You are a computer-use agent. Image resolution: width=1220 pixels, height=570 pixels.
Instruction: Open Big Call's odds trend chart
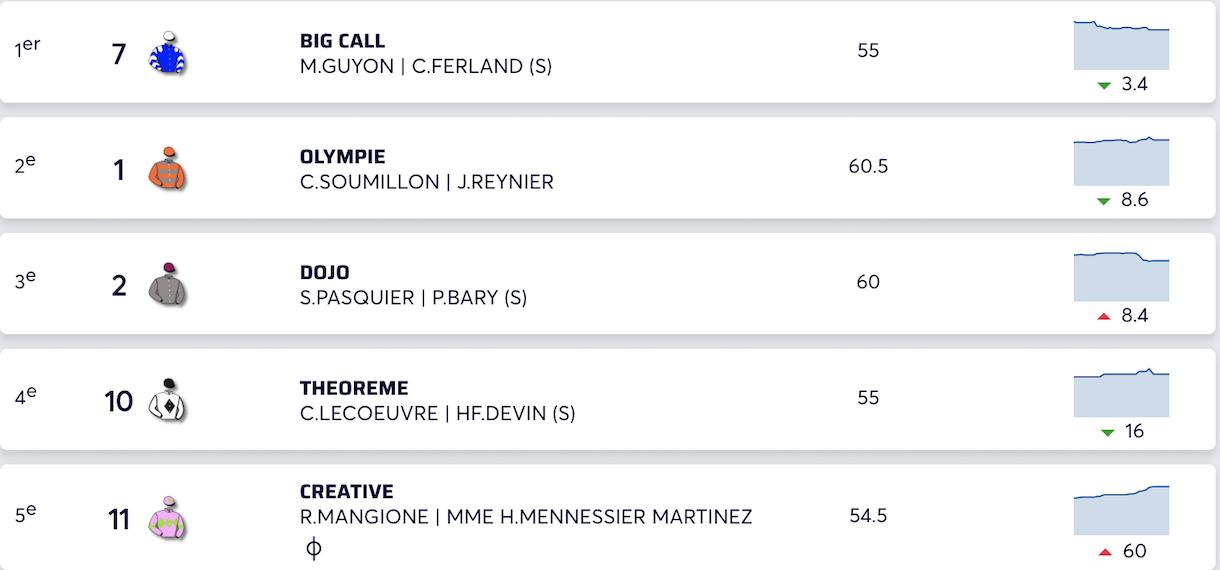pyautogui.click(x=1121, y=45)
